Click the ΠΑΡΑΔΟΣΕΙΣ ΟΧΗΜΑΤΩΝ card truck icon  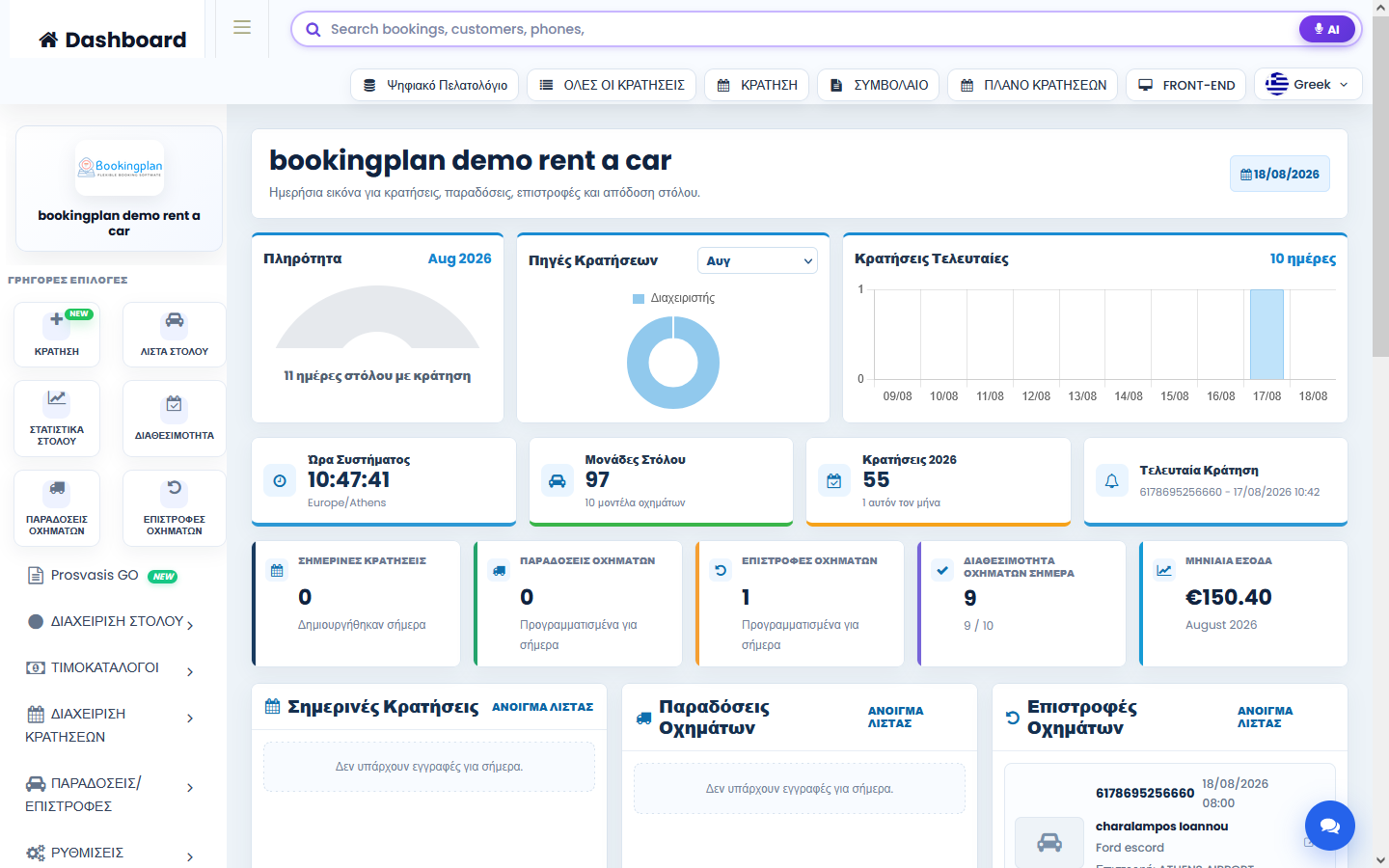(499, 570)
